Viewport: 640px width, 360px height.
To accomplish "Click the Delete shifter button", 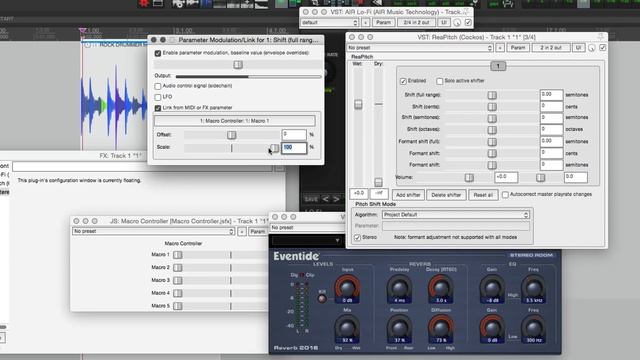I will pos(446,195).
